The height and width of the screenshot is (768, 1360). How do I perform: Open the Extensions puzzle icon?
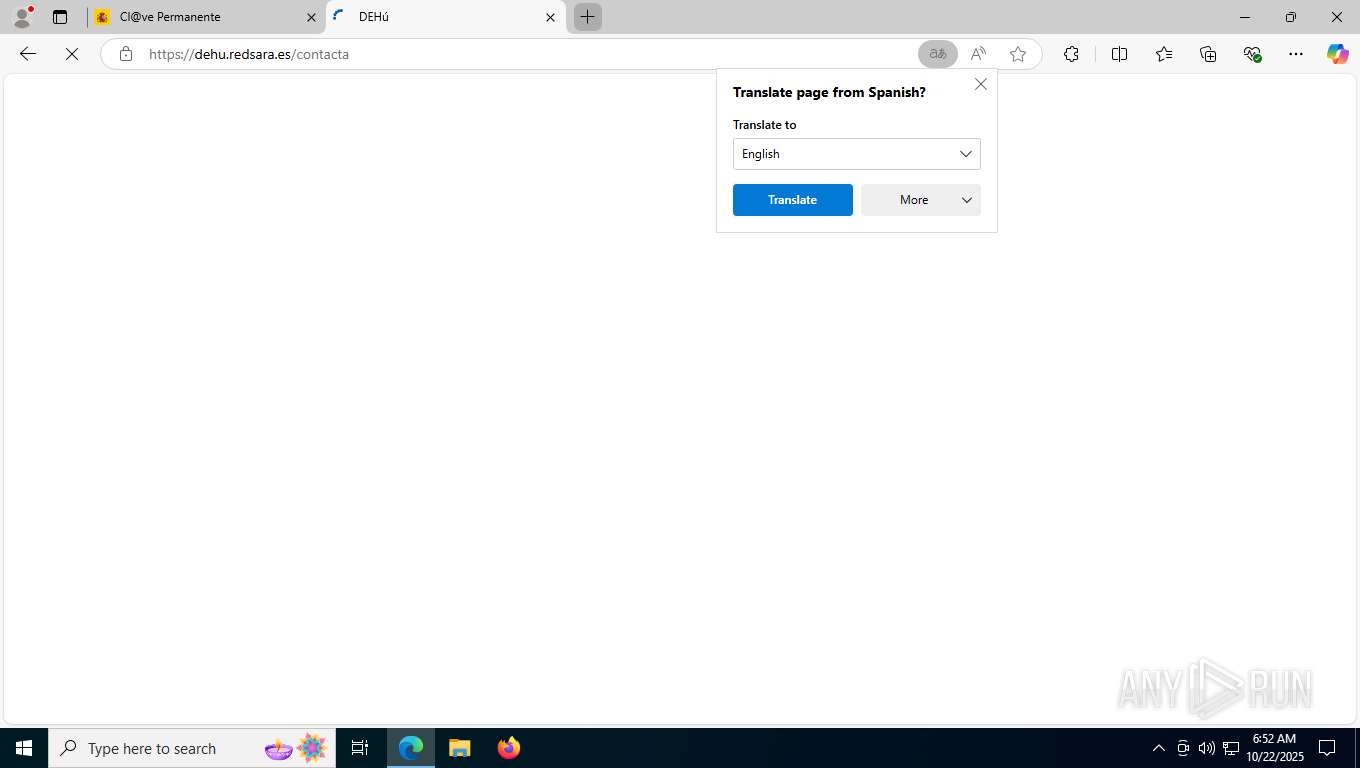pyautogui.click(x=1071, y=54)
